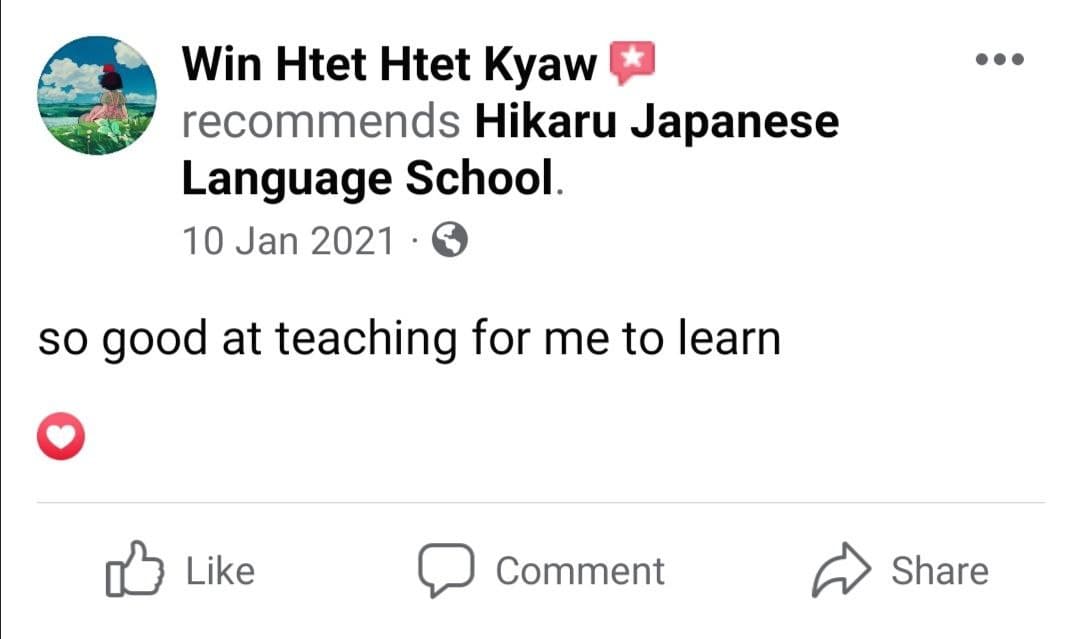Click the globe audience icon beside the date

[449, 239]
